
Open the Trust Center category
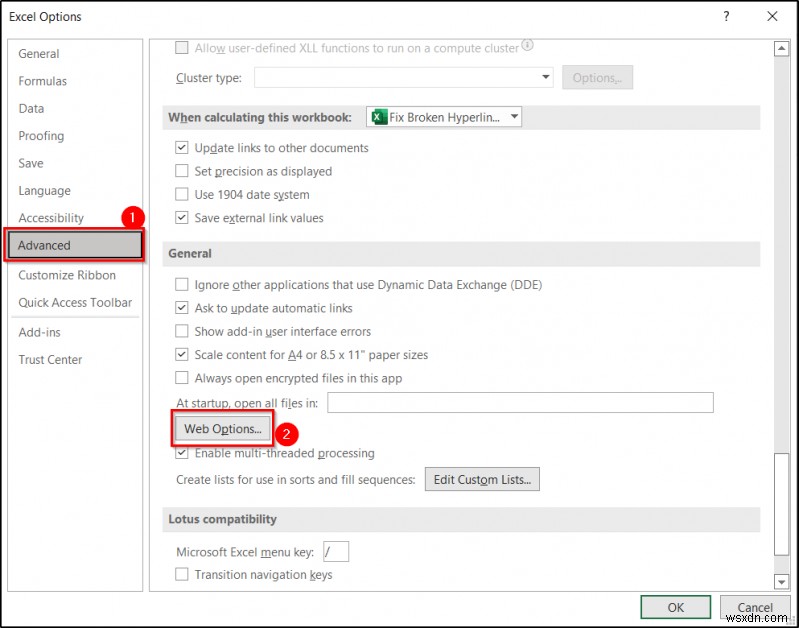click(x=50, y=360)
